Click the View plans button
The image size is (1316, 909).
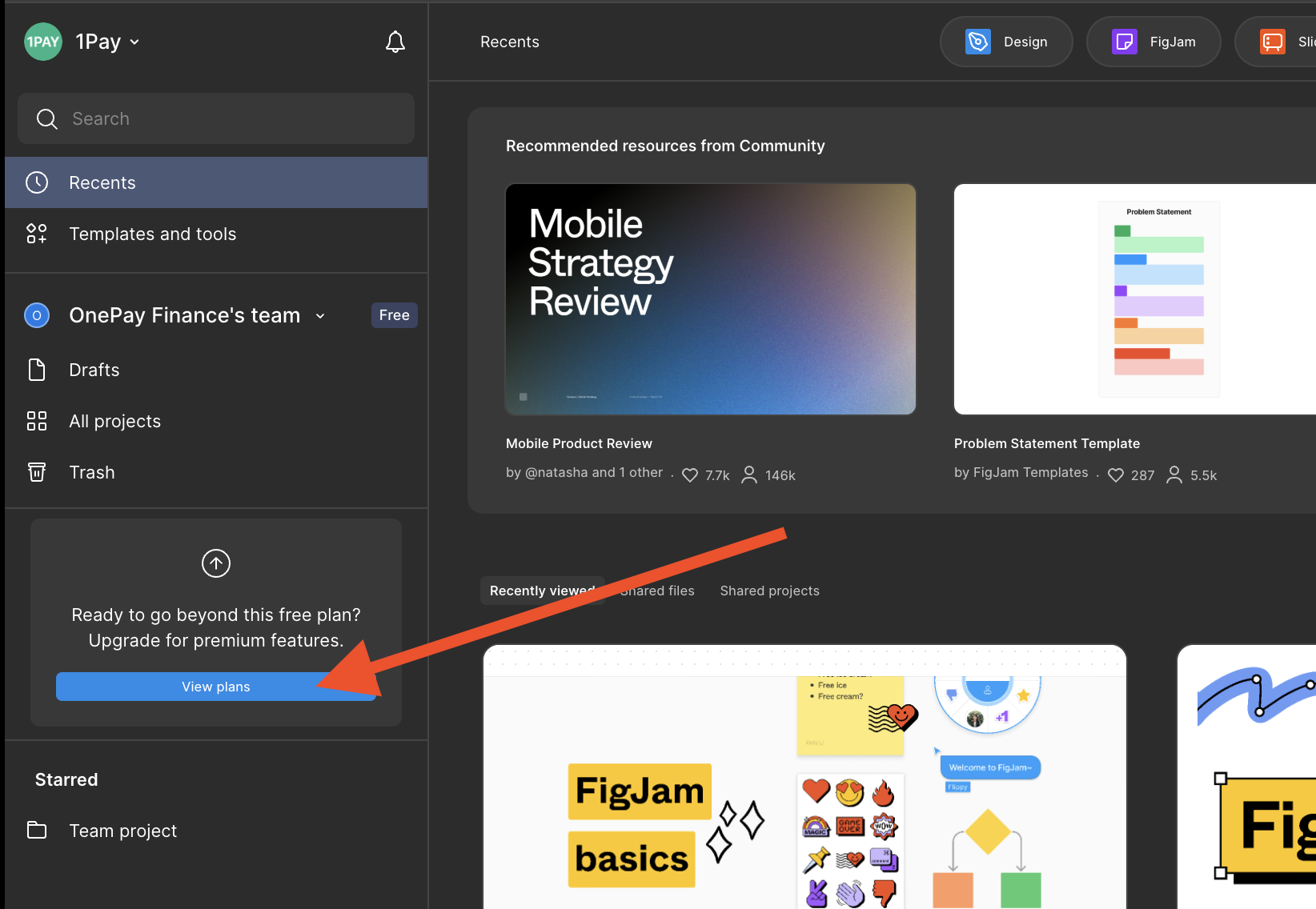click(x=216, y=687)
